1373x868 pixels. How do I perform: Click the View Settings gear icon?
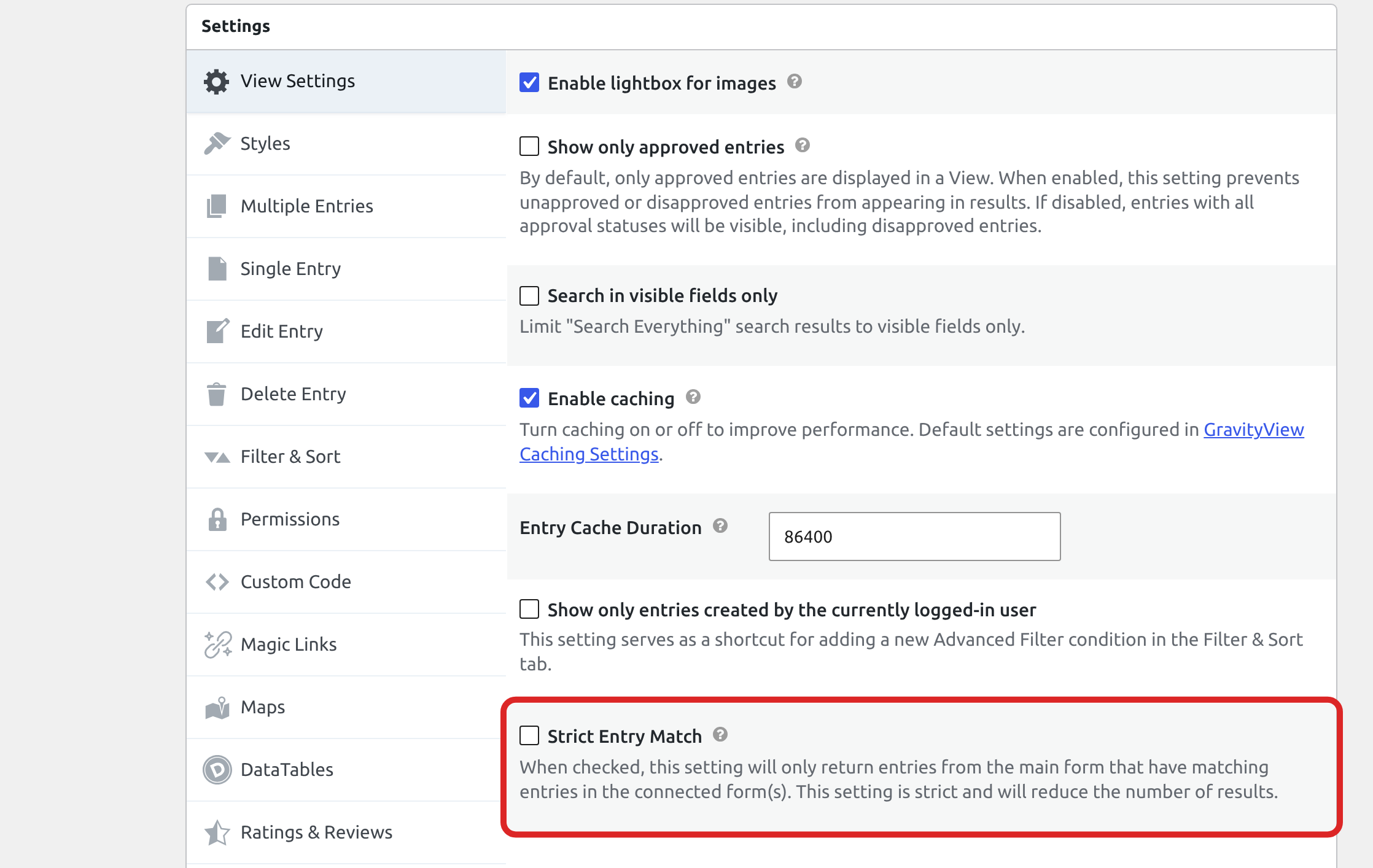pos(216,82)
